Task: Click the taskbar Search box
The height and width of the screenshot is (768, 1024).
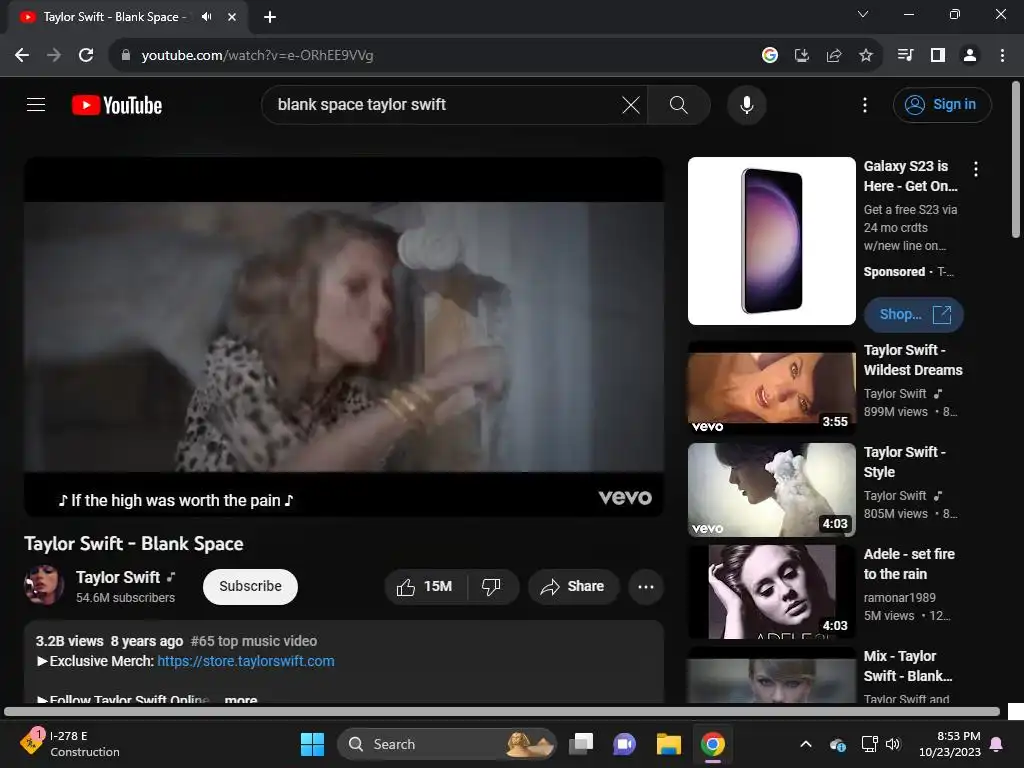Action: tap(447, 744)
